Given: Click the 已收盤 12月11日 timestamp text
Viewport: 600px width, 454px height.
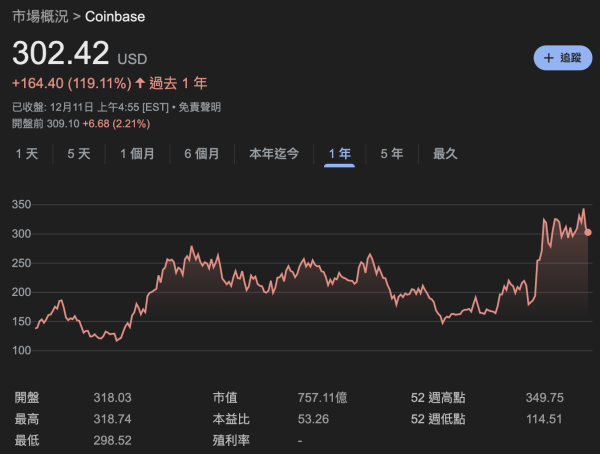Looking at the screenshot, I should [90, 107].
